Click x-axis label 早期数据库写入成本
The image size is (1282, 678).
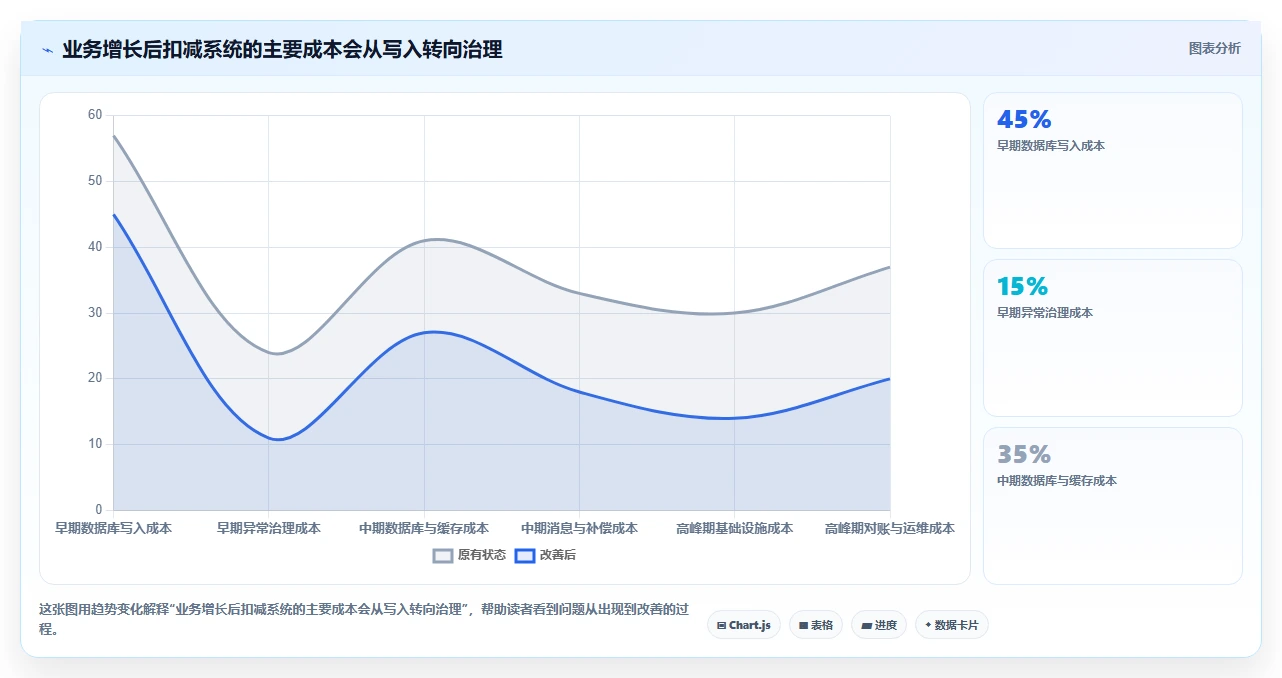click(113, 528)
